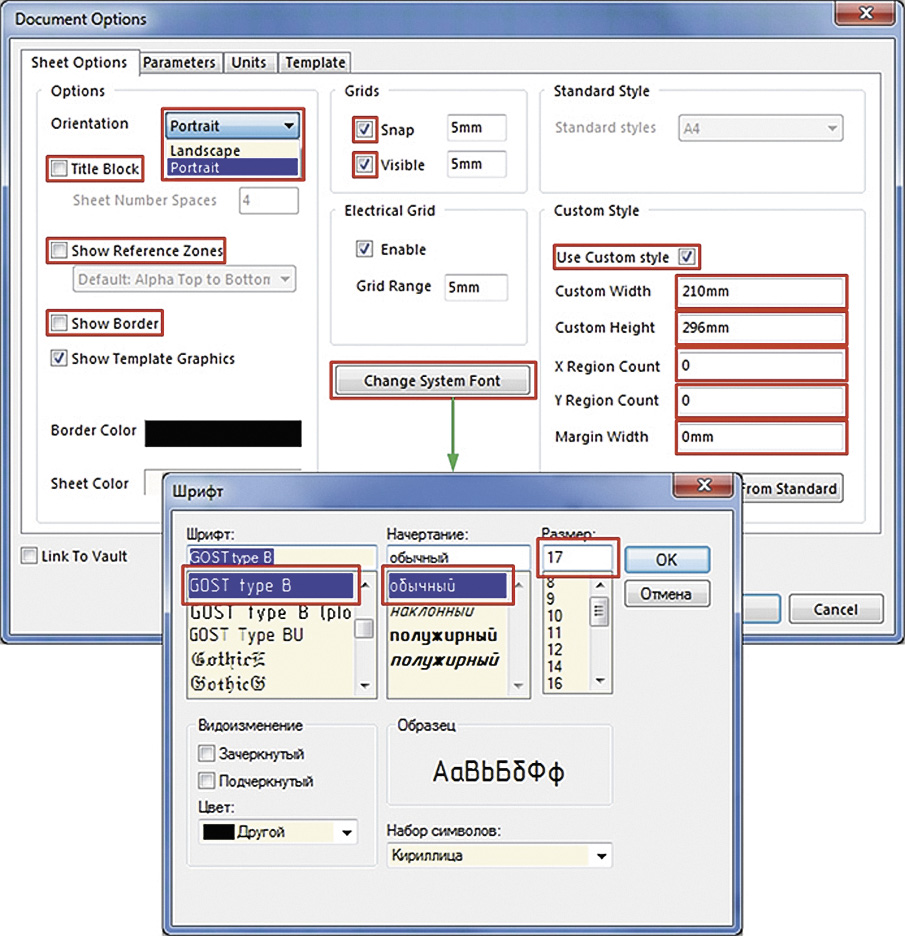Select обычный style in the list
Viewport: 905px width, 936px height.
point(447,586)
